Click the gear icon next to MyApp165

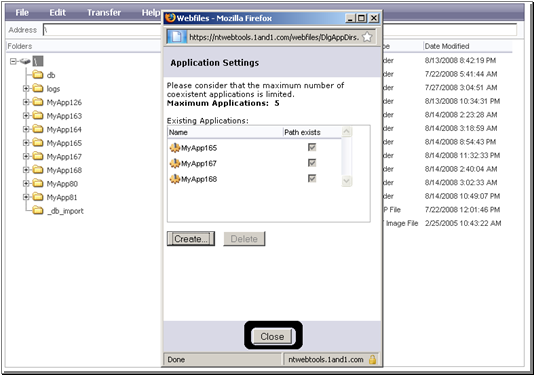point(175,148)
